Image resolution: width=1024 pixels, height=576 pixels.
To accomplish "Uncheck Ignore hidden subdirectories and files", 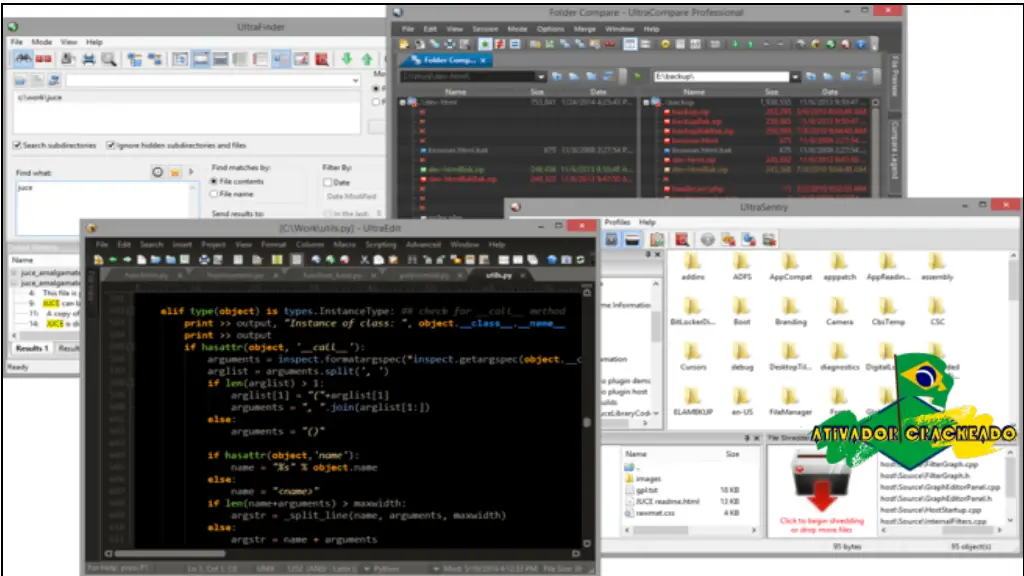I will pyautogui.click(x=110, y=145).
